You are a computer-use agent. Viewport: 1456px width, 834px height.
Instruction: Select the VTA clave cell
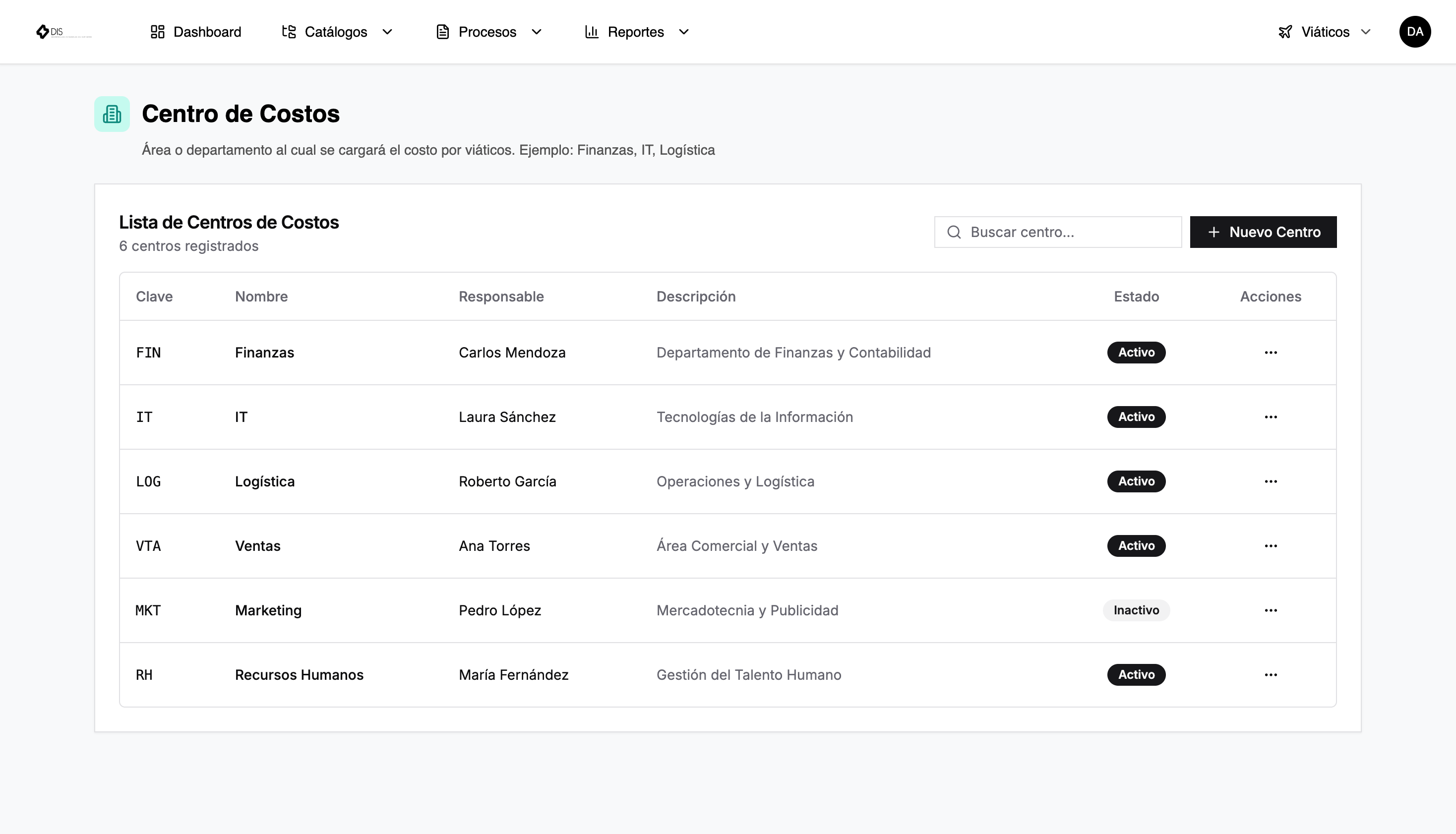148,546
